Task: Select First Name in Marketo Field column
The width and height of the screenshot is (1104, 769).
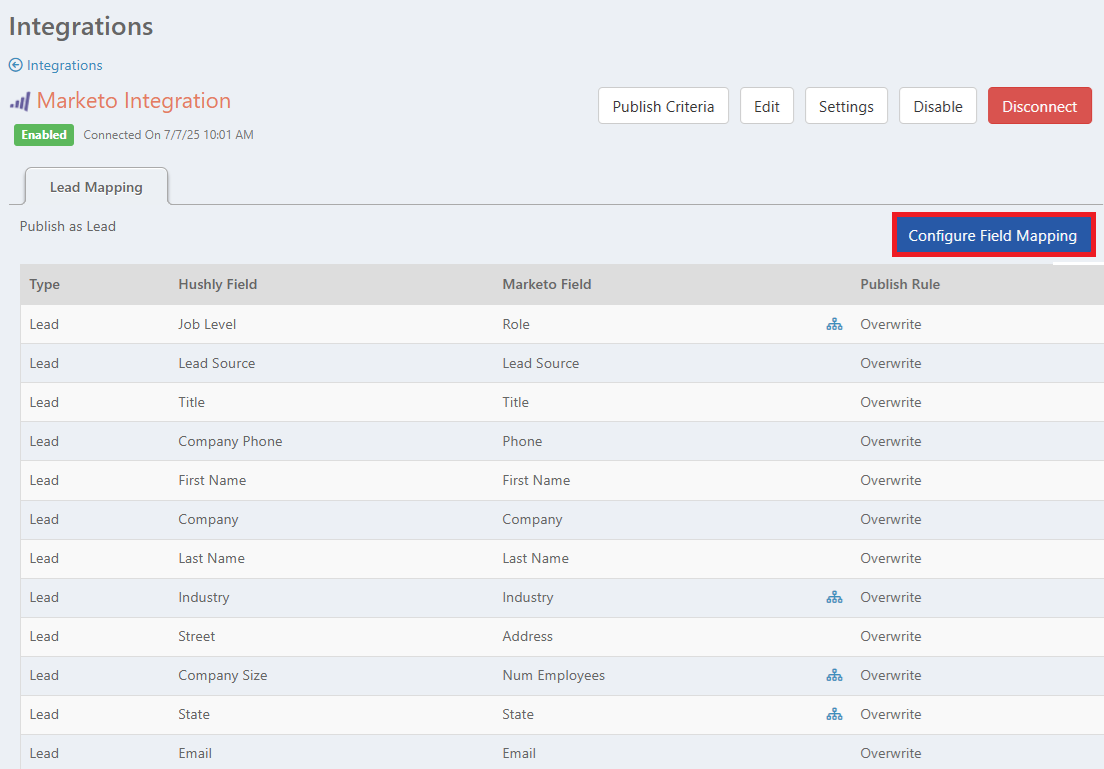Action: tap(537, 480)
